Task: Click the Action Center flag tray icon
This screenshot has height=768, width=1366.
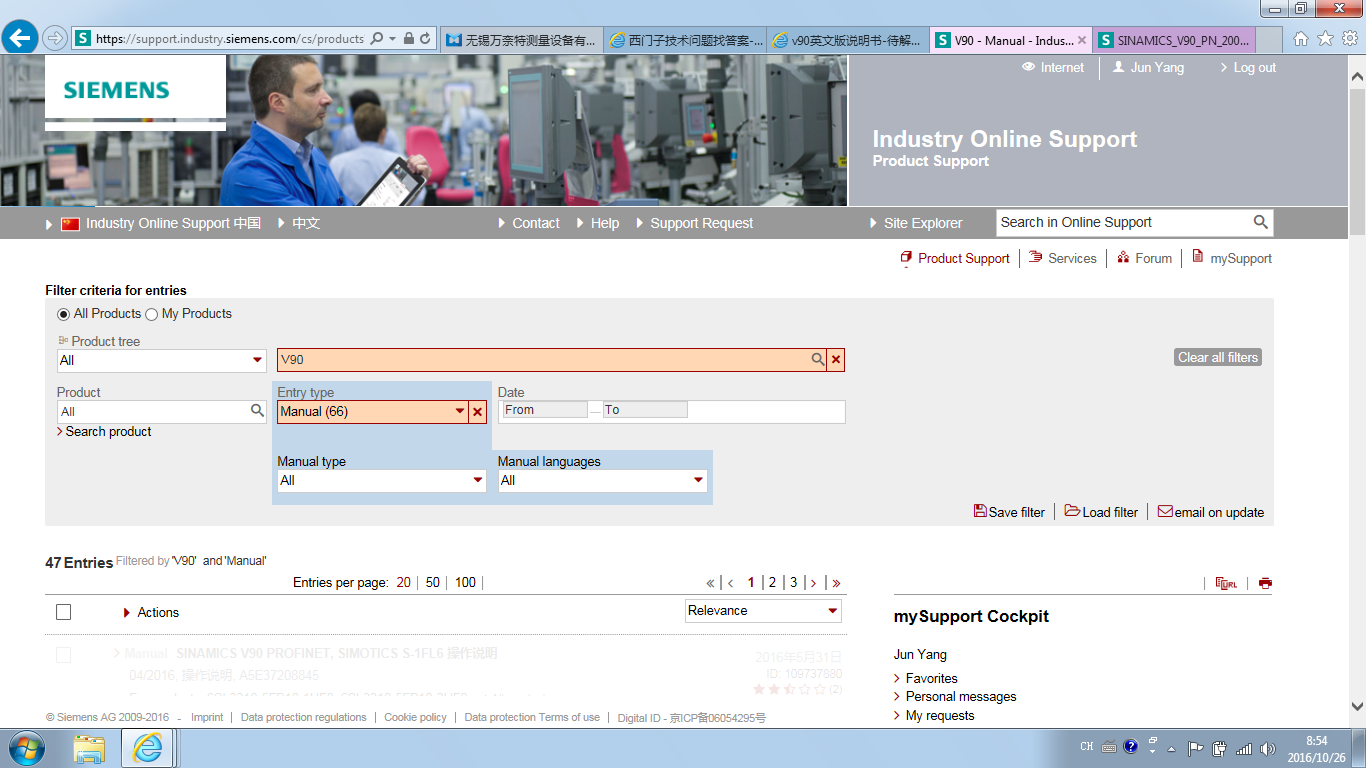Action: [1195, 748]
